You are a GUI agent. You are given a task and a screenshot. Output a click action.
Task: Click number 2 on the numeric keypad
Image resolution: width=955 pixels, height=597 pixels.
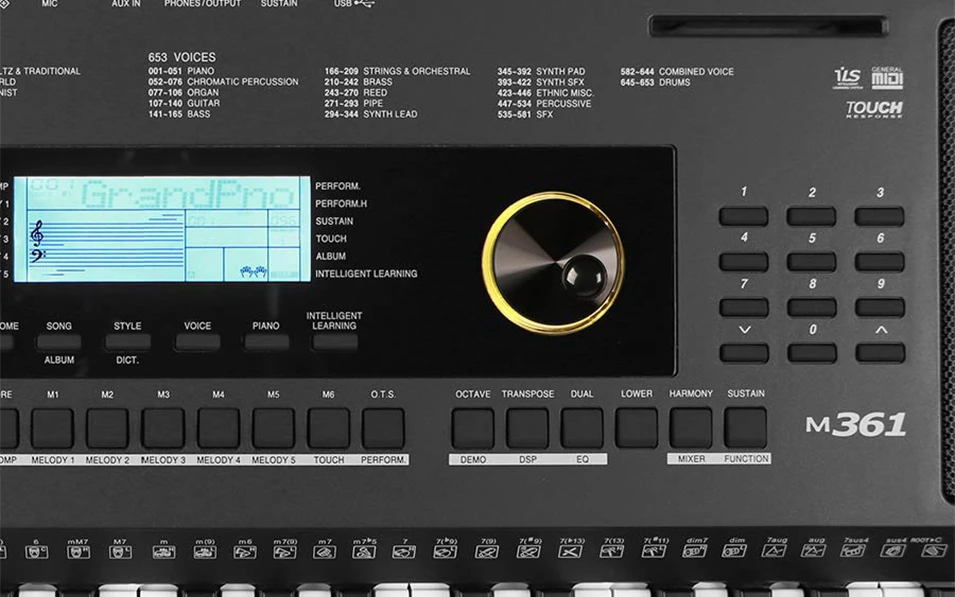[x=811, y=216]
